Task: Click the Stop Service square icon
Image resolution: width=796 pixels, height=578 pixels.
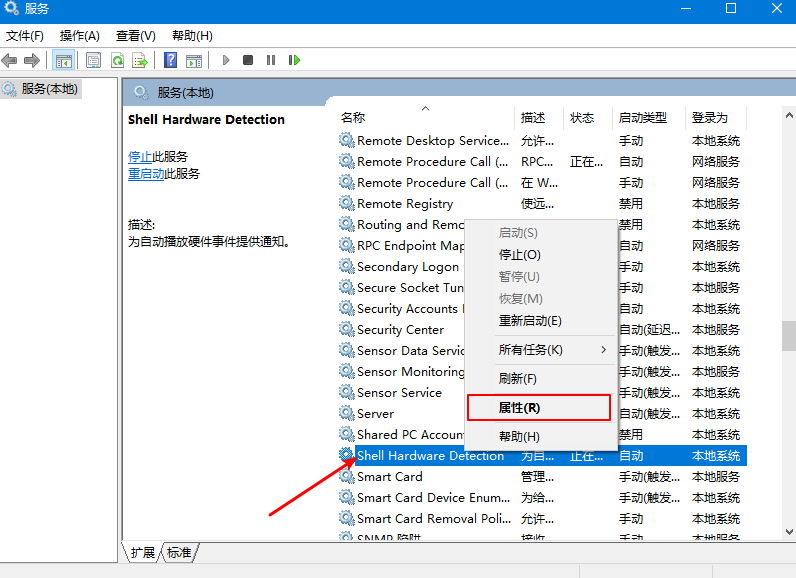Action: click(x=248, y=60)
